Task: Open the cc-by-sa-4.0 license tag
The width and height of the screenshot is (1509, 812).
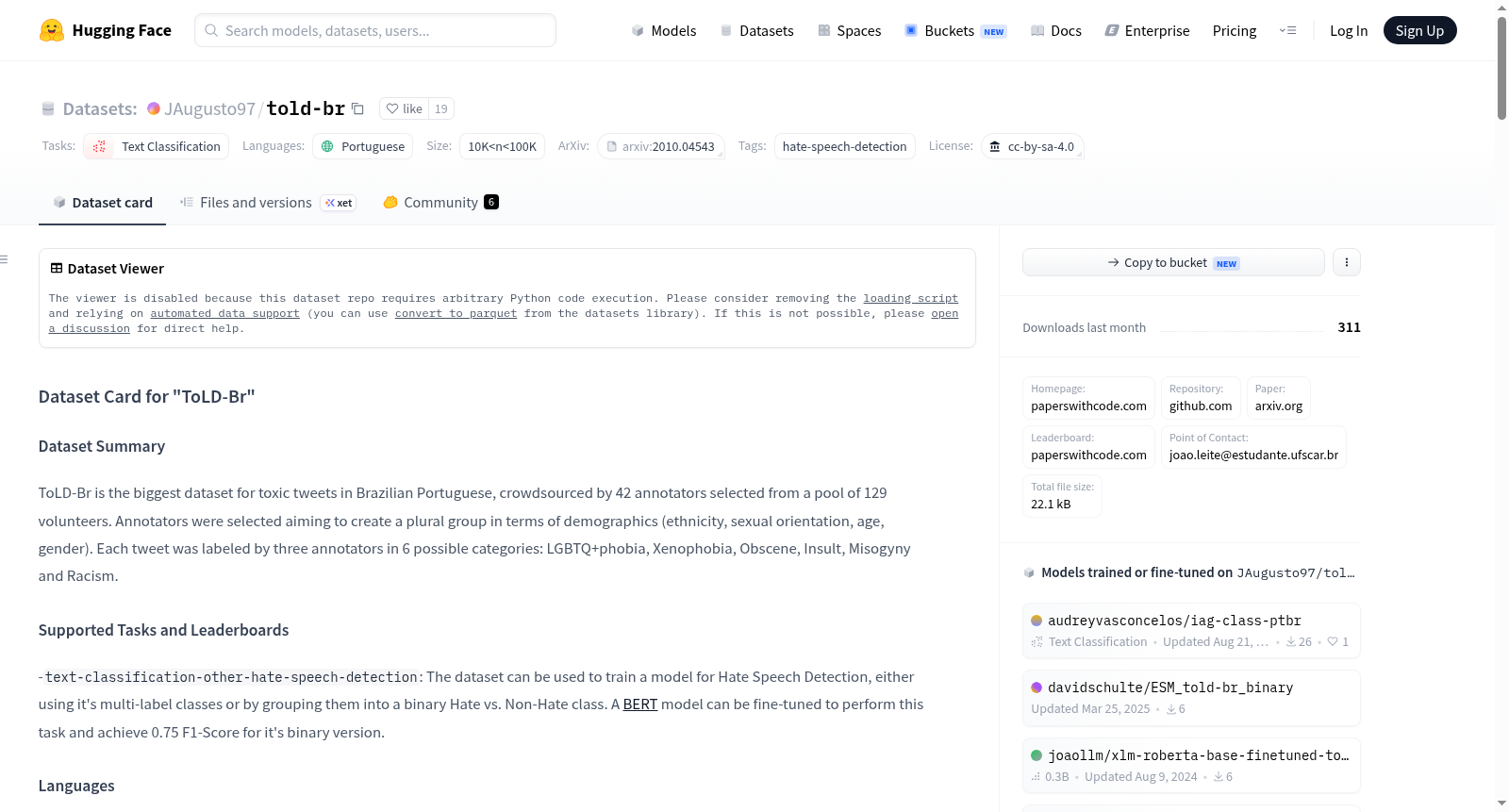Action: click(1032, 146)
